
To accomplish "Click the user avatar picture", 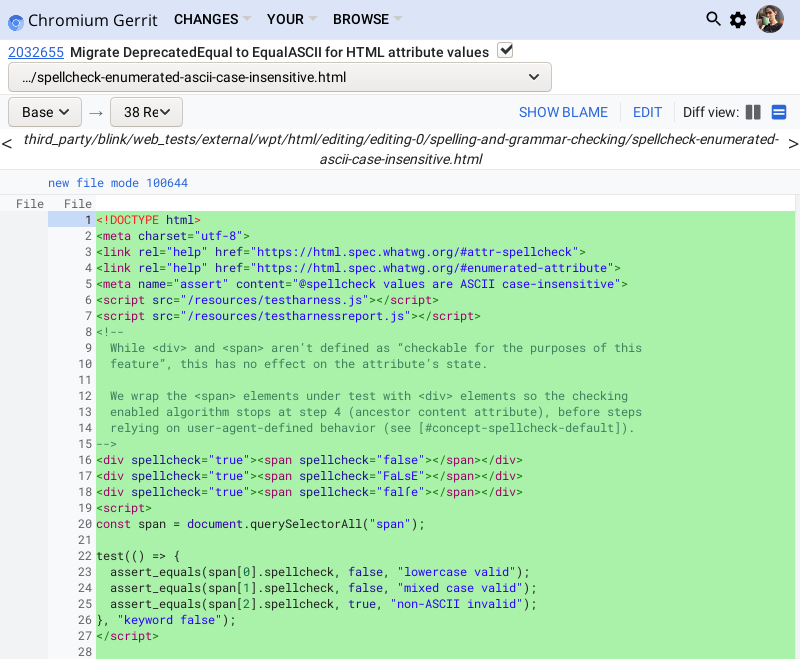I will 769,19.
